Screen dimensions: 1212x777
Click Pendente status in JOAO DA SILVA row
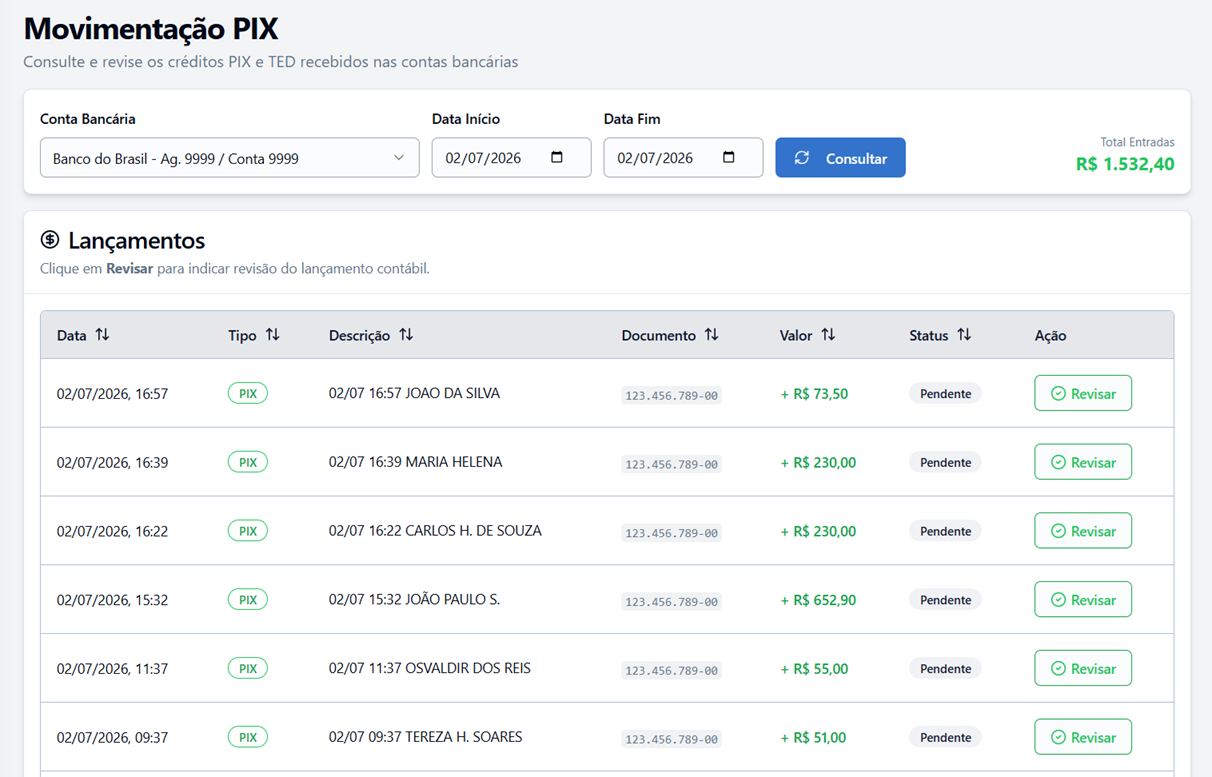point(945,394)
